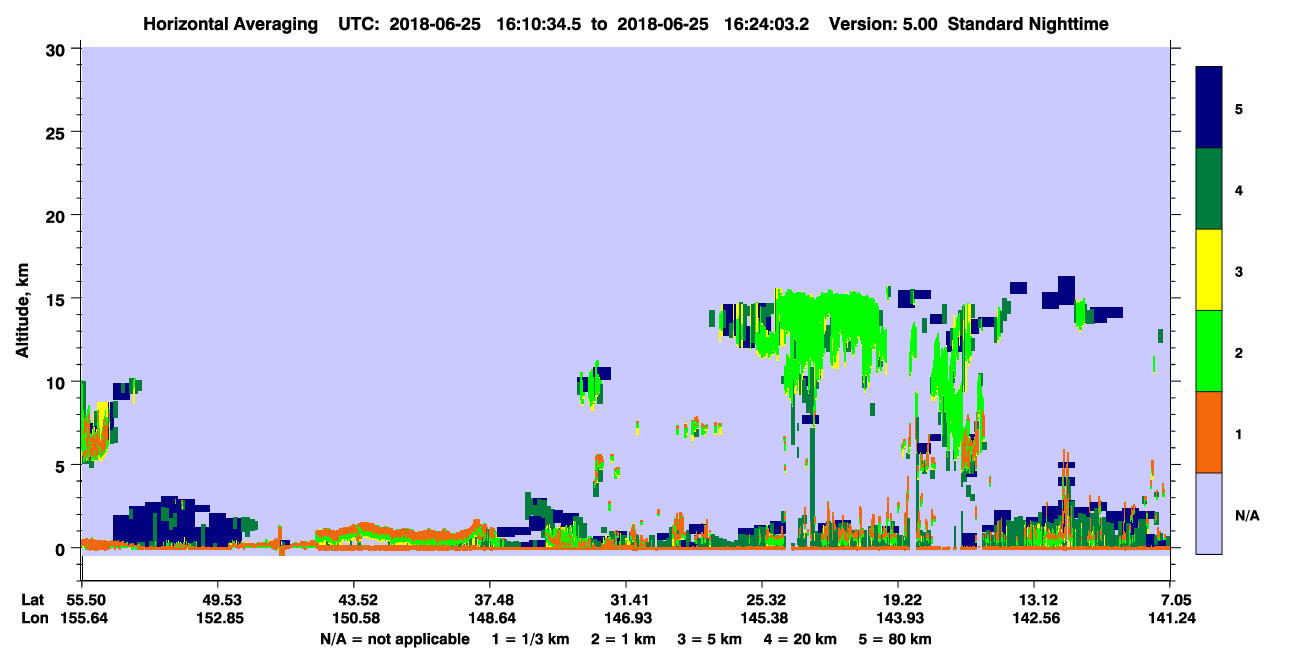Click legend text '1 = 1/3 km'
This screenshot has width=1300, height=667.
pyautogui.click(x=533, y=639)
